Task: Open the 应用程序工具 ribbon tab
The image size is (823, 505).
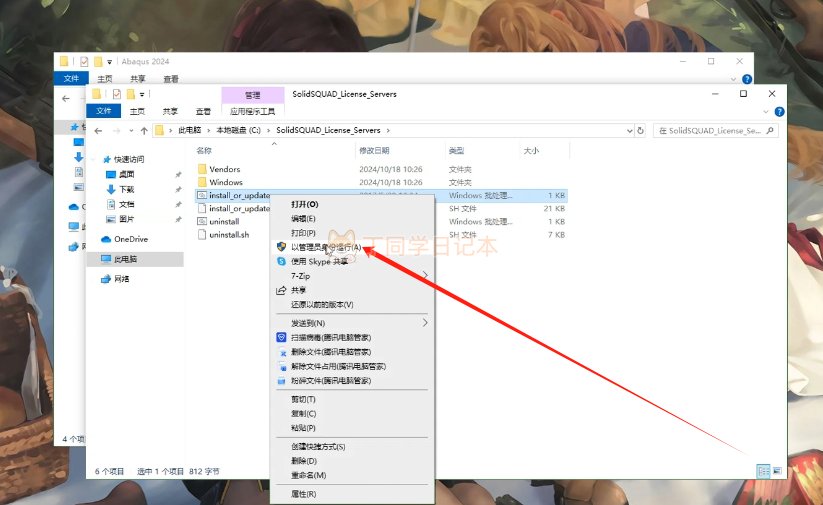Action: click(252, 111)
